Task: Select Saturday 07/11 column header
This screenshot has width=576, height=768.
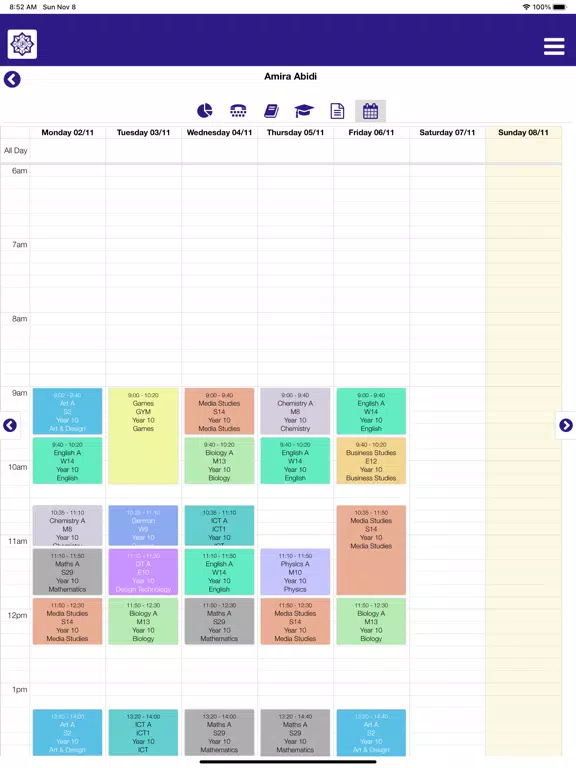Action: point(447,132)
